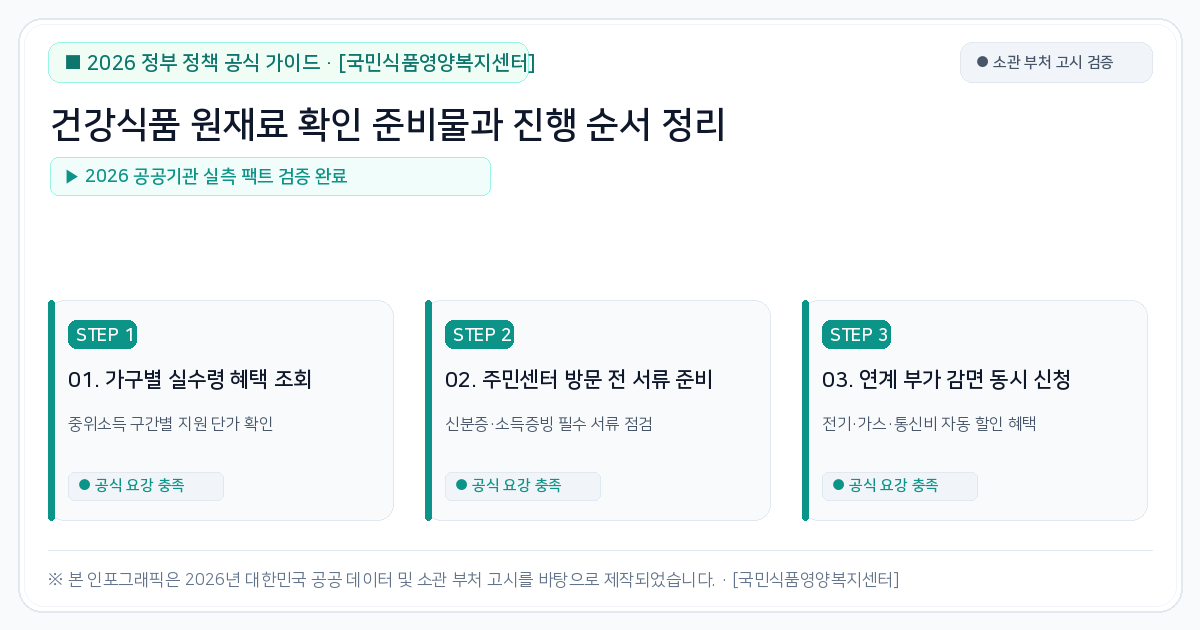
Task: Click 전기·가스·통신비 자동 할인 혜택 text
Action: pos(929,423)
